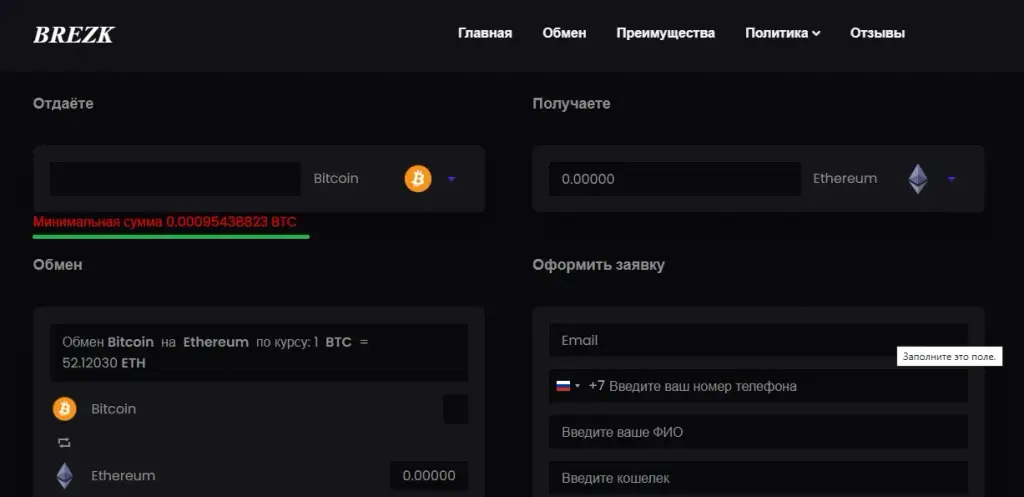Click the Заполните это поле tooltip
The height and width of the screenshot is (497, 1024).
(949, 357)
